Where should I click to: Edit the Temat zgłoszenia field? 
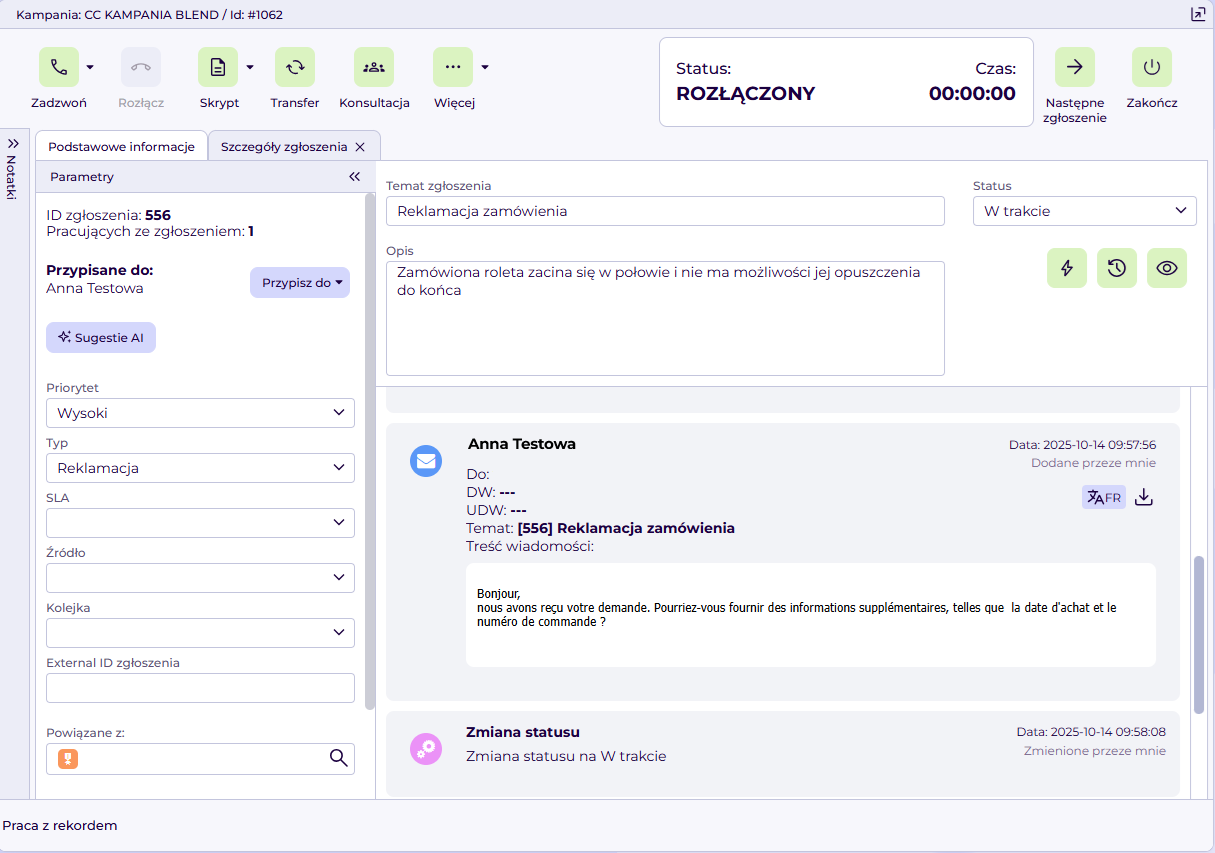665,211
